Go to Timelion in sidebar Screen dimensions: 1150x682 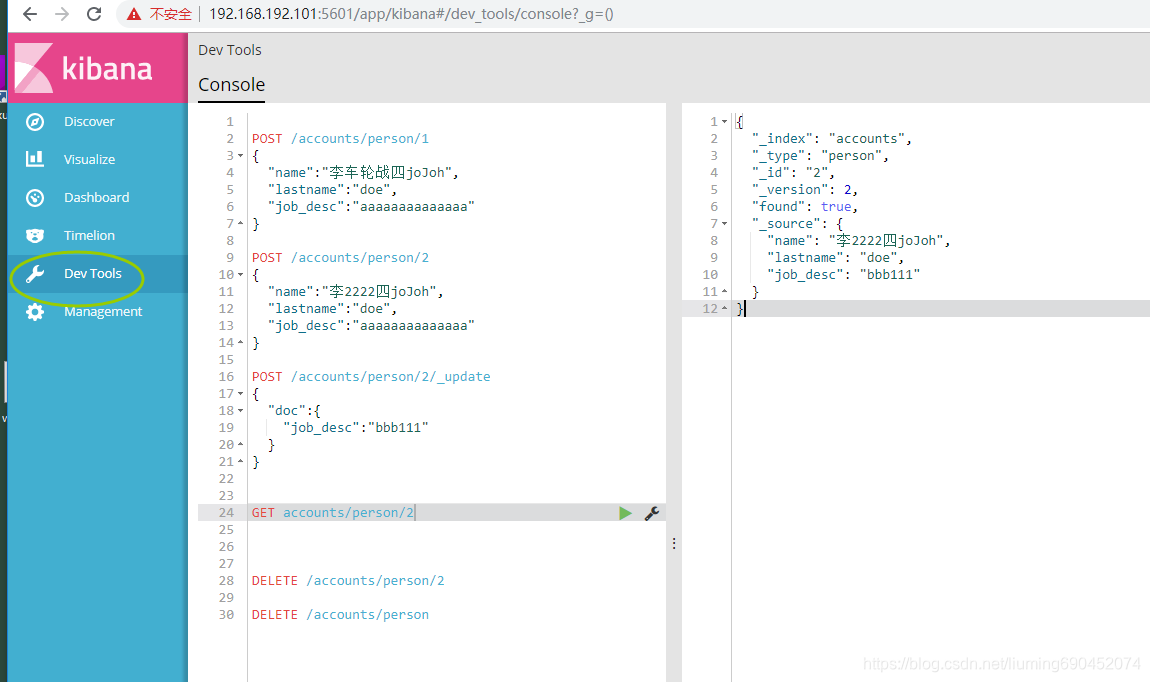(x=89, y=235)
